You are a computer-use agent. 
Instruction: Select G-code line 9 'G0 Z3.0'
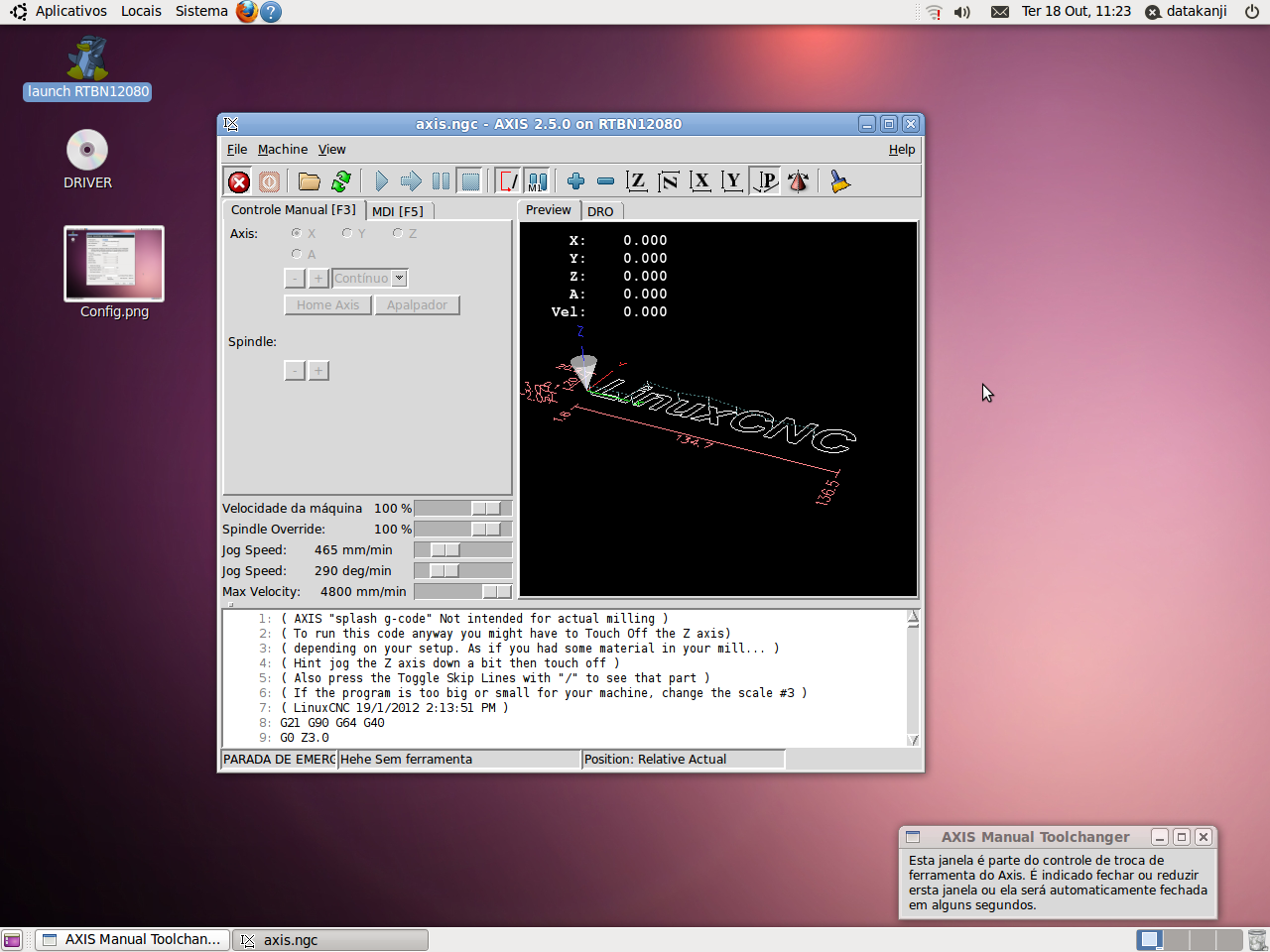coord(305,738)
